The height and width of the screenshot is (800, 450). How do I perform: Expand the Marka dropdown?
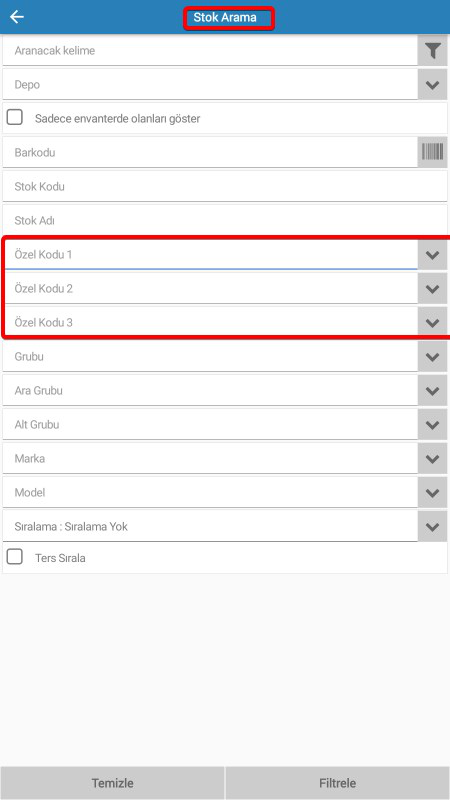pos(433,459)
